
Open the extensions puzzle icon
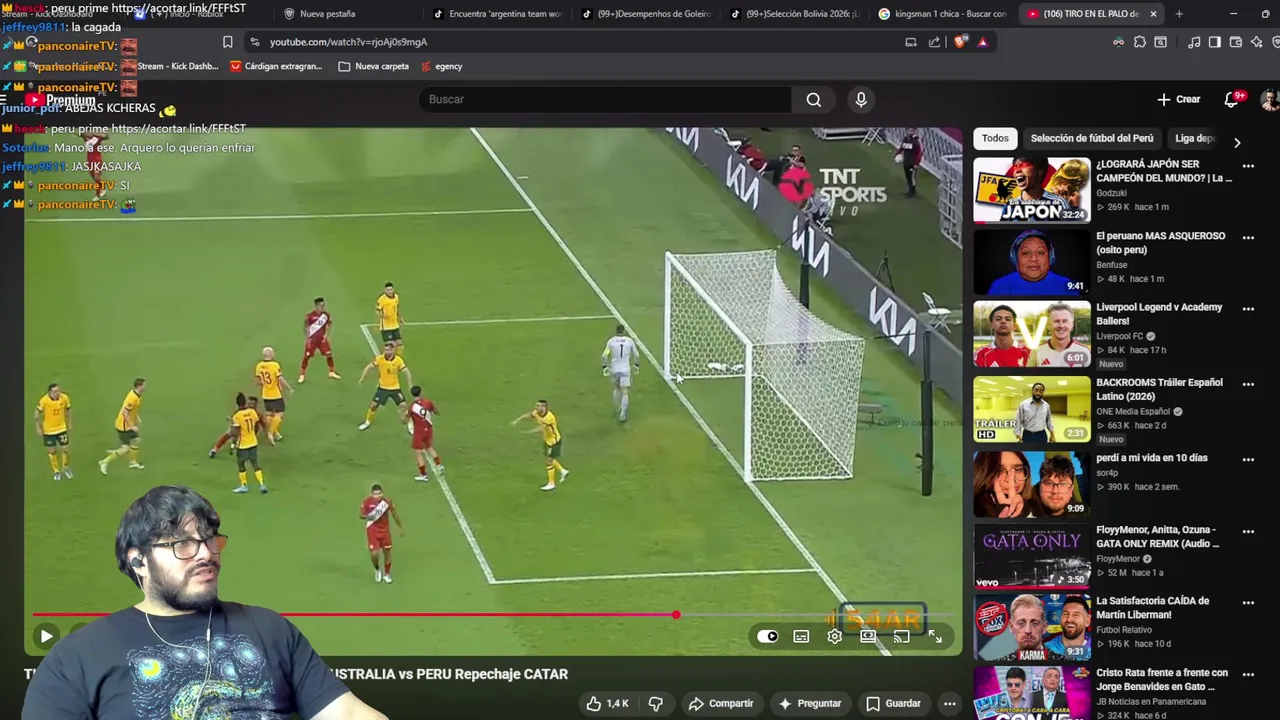coord(1140,42)
